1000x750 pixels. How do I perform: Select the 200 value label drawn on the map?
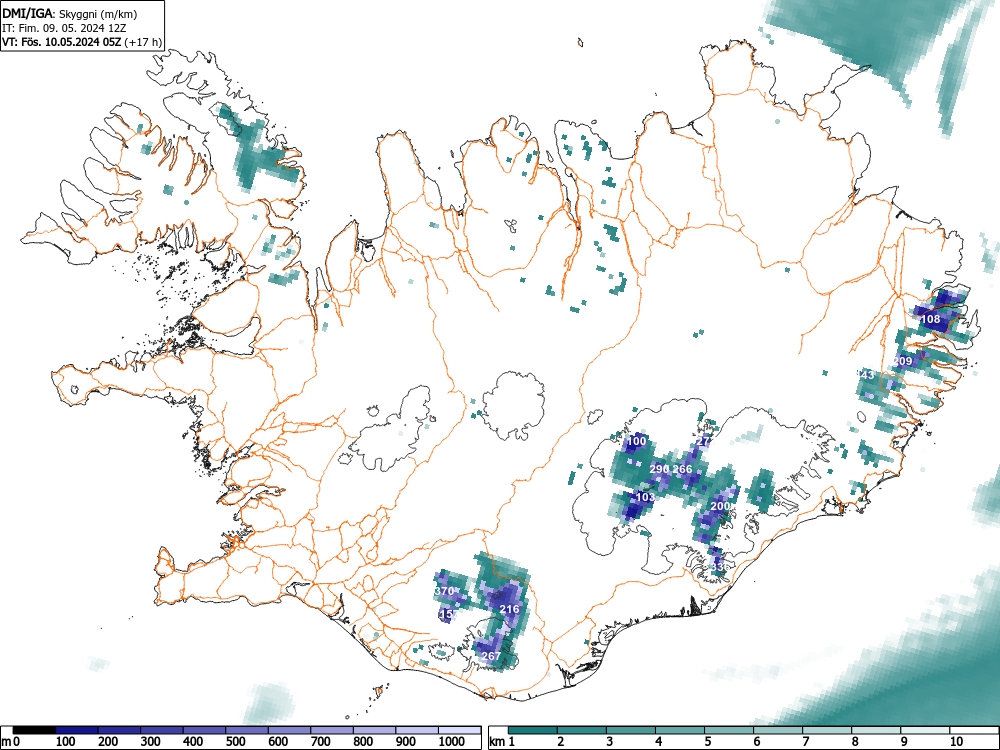click(720, 506)
